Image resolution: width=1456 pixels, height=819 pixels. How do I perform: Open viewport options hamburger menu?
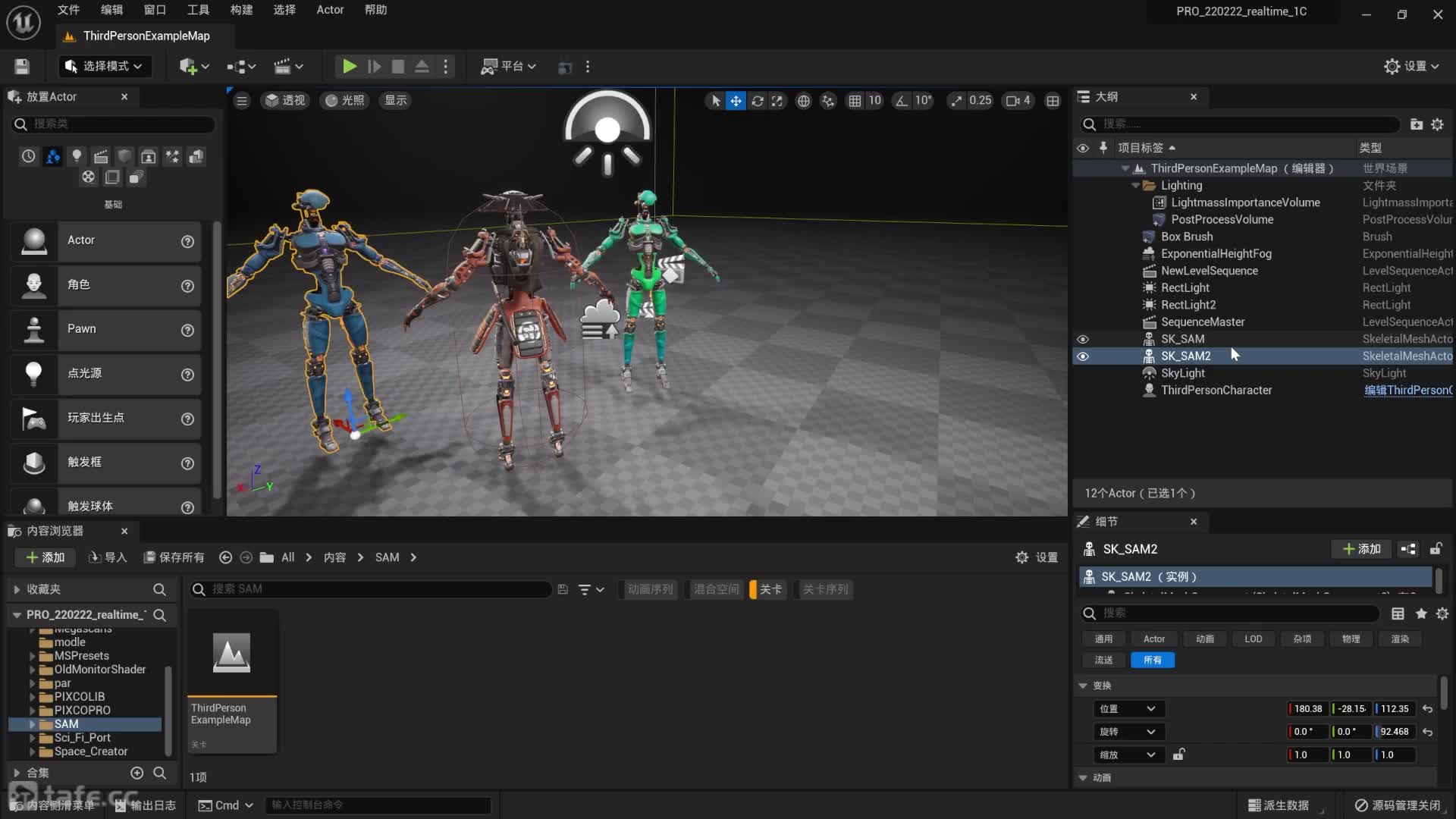(x=242, y=100)
